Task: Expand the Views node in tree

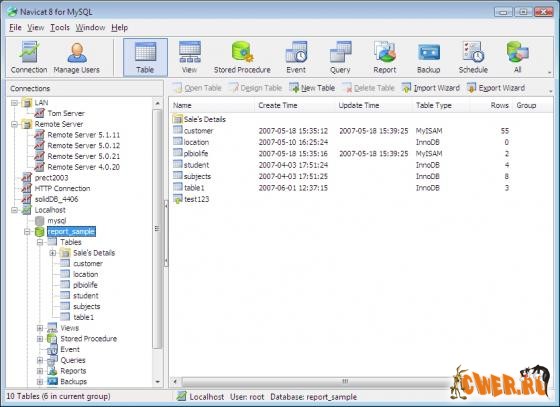Action: coord(40,328)
